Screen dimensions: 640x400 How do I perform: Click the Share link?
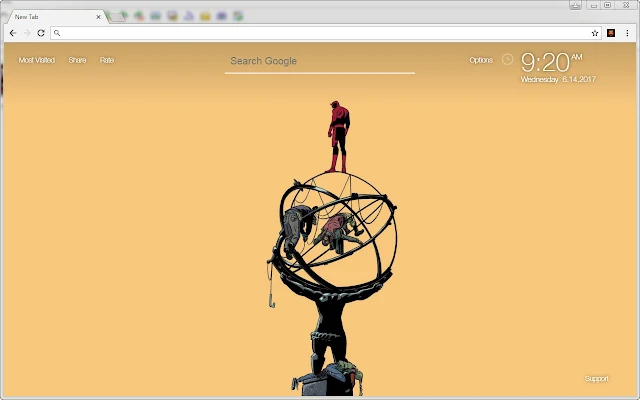pyautogui.click(x=77, y=60)
